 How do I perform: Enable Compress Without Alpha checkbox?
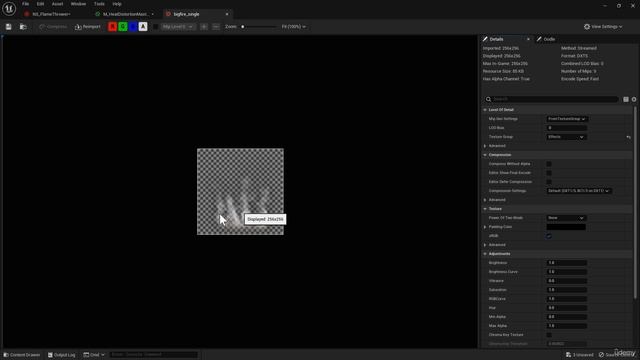(549, 164)
